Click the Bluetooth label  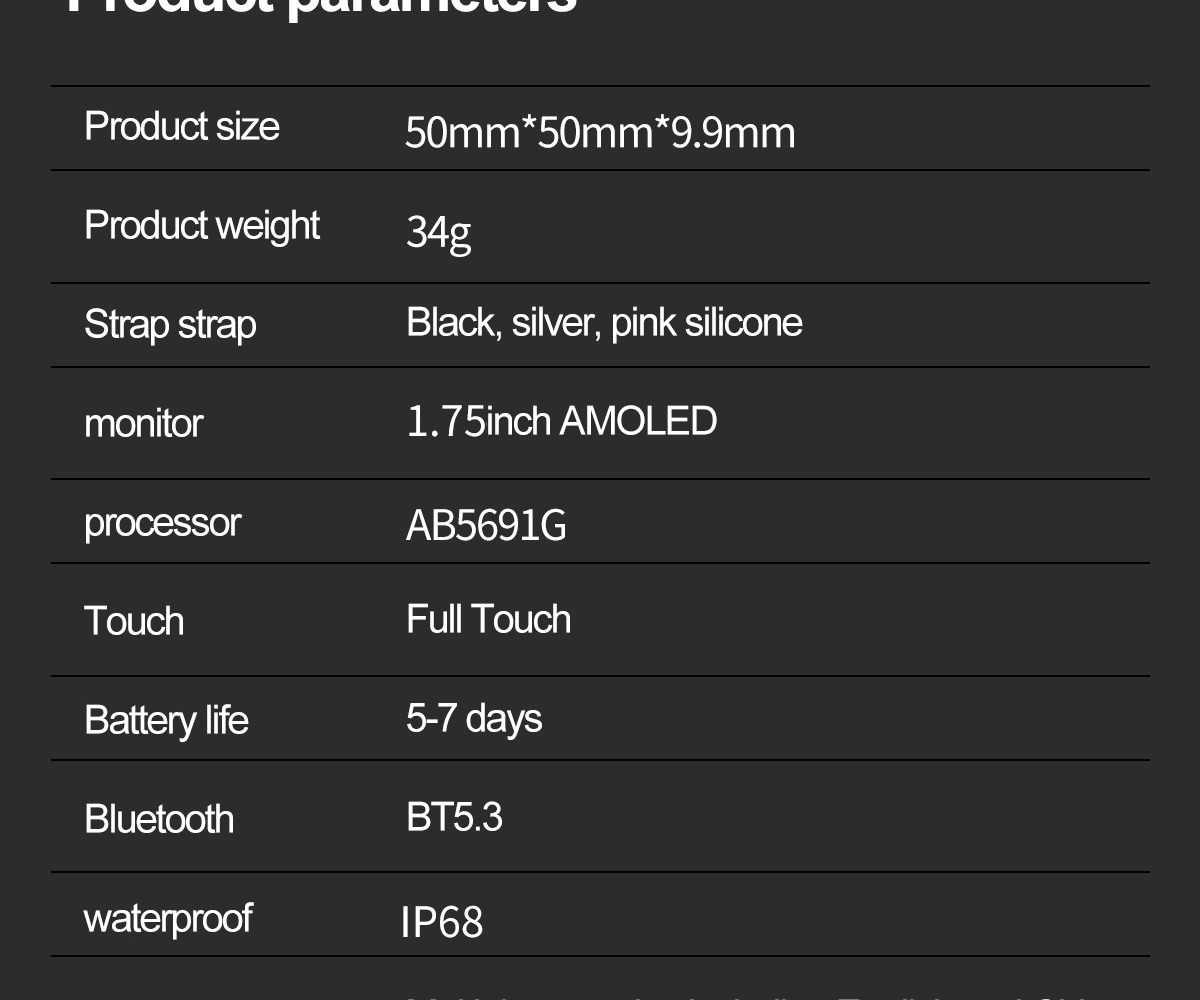click(x=159, y=819)
